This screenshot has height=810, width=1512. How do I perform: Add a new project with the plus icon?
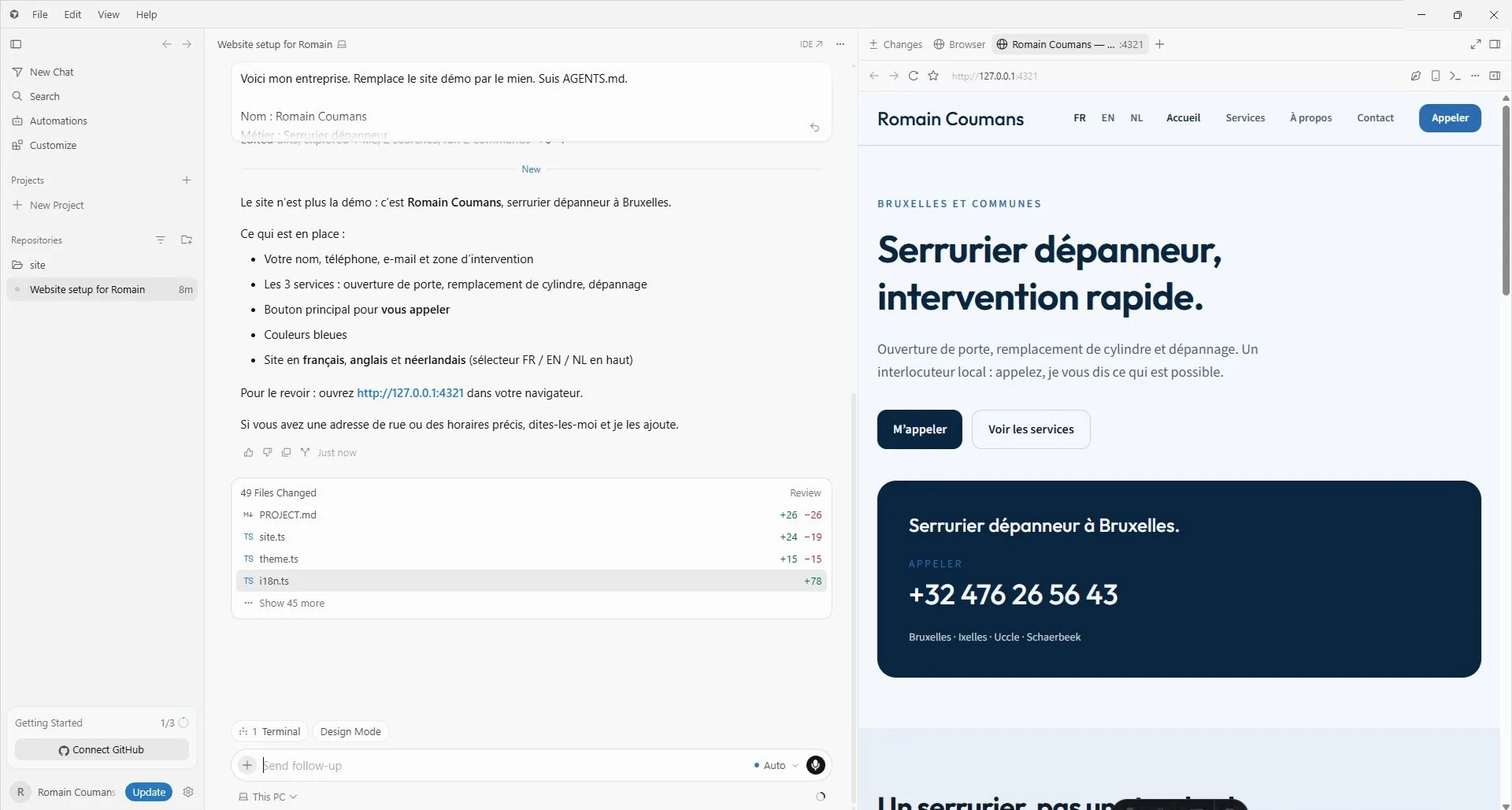tap(187, 180)
